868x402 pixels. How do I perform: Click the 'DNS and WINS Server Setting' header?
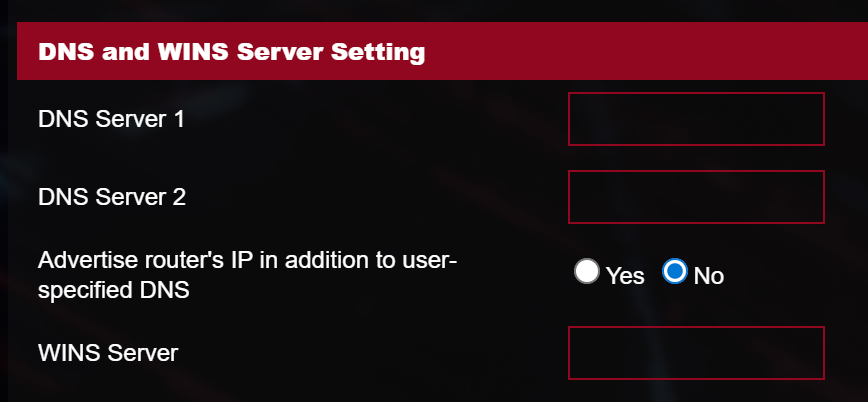pyautogui.click(x=231, y=51)
